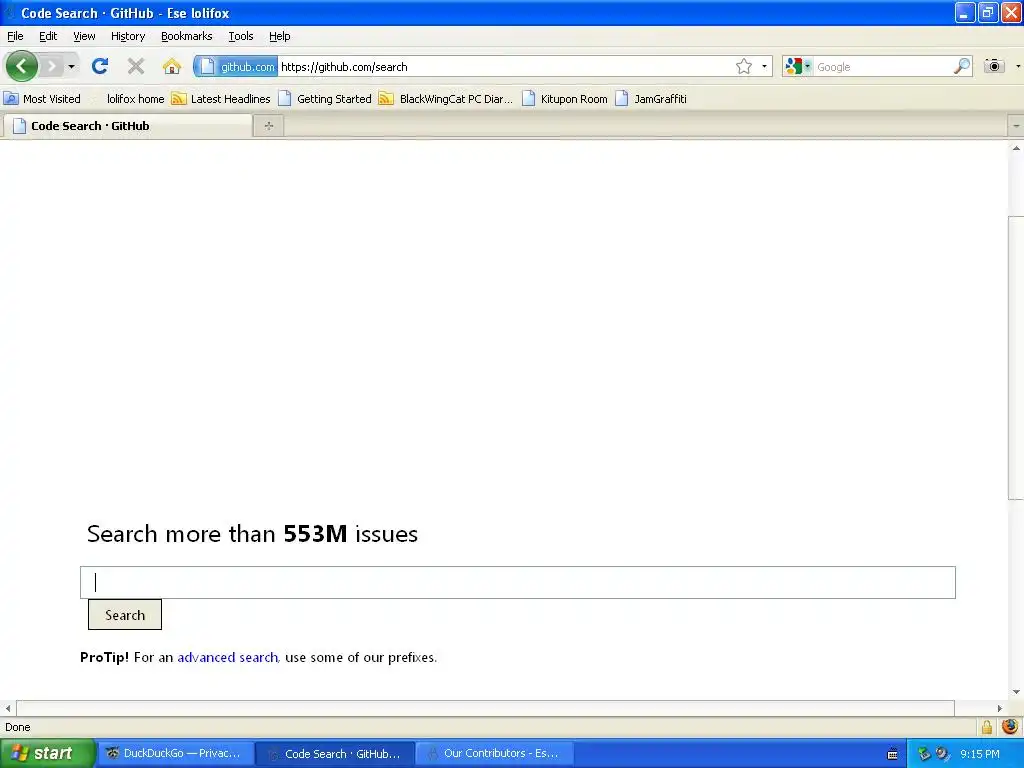
Task: Click the Firefox-style icon in status bar
Action: (x=1010, y=726)
